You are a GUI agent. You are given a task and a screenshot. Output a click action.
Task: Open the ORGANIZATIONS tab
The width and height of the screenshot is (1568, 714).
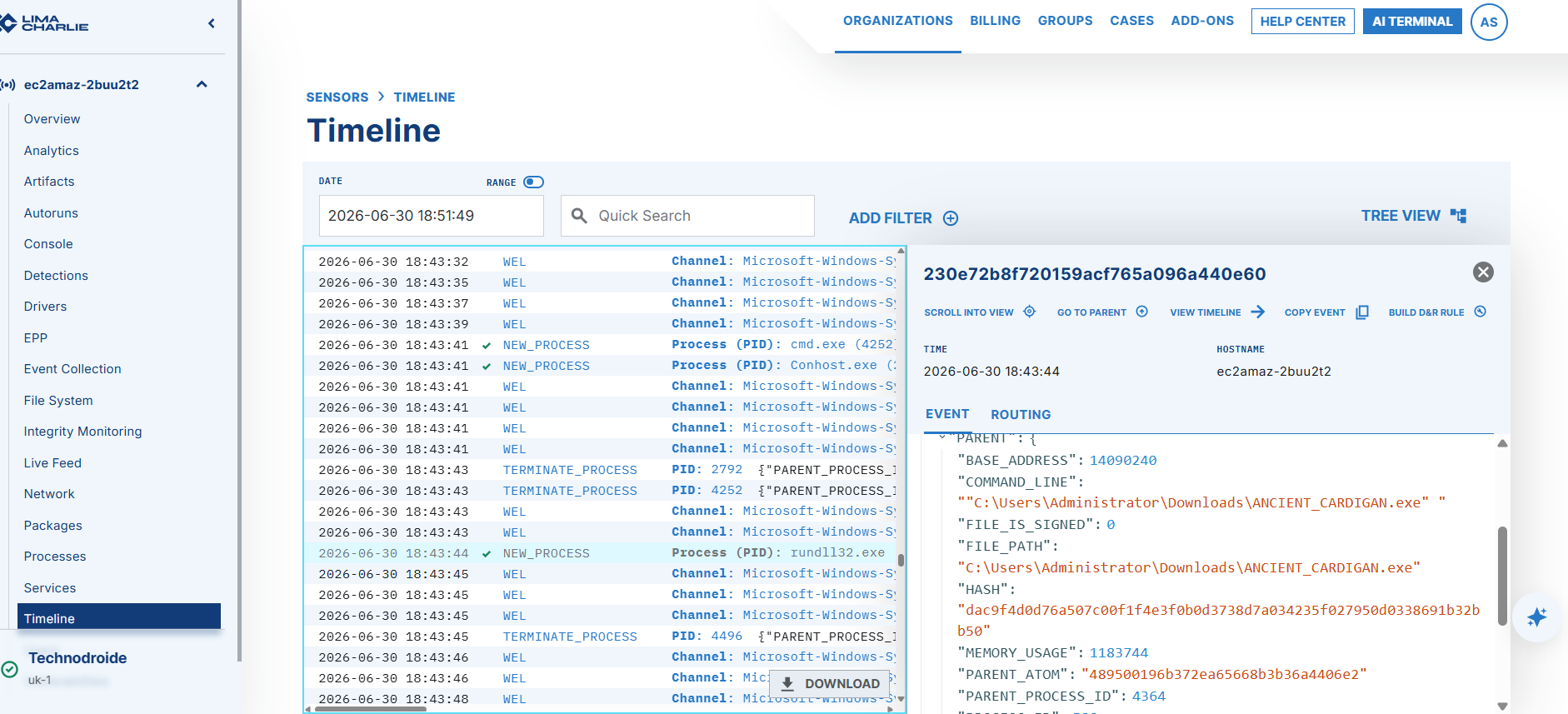(898, 21)
